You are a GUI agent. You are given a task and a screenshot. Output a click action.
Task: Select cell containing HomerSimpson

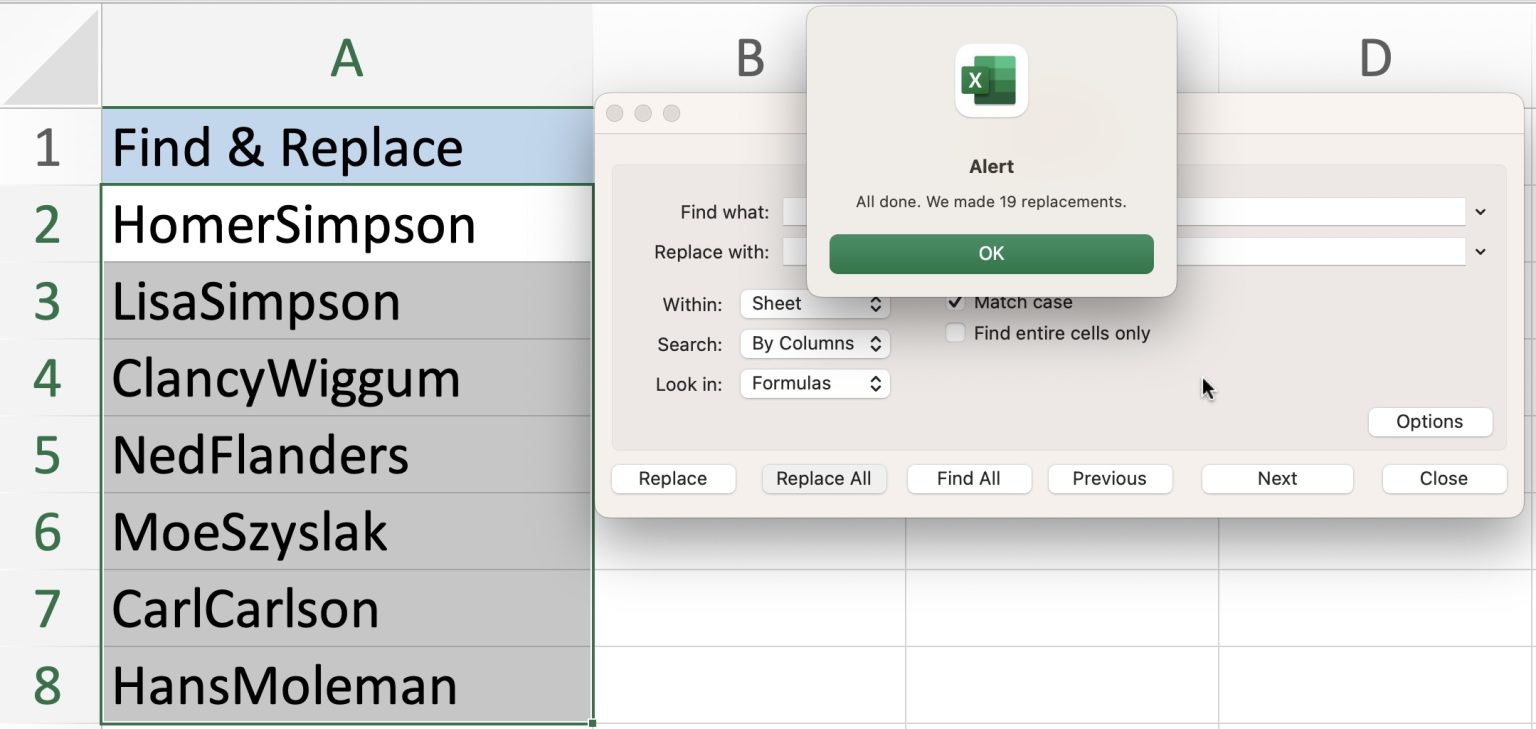(300, 224)
